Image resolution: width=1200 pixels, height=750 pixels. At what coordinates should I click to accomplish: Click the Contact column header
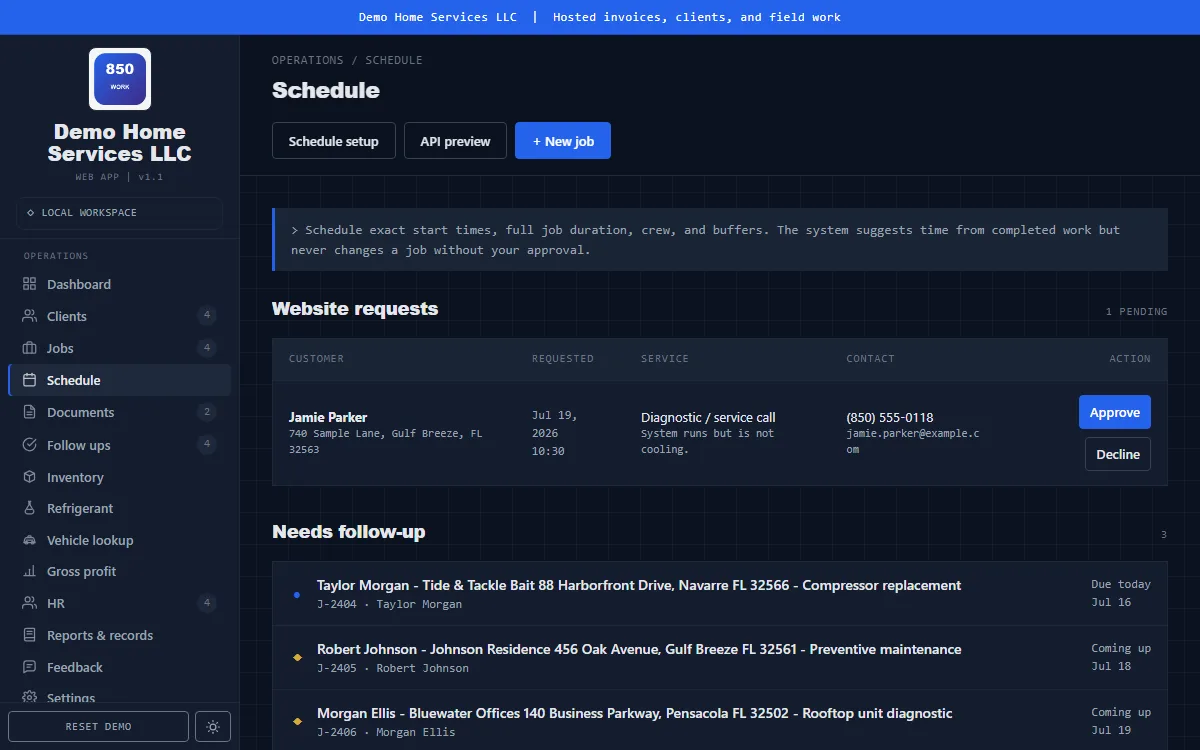pyautogui.click(x=870, y=358)
